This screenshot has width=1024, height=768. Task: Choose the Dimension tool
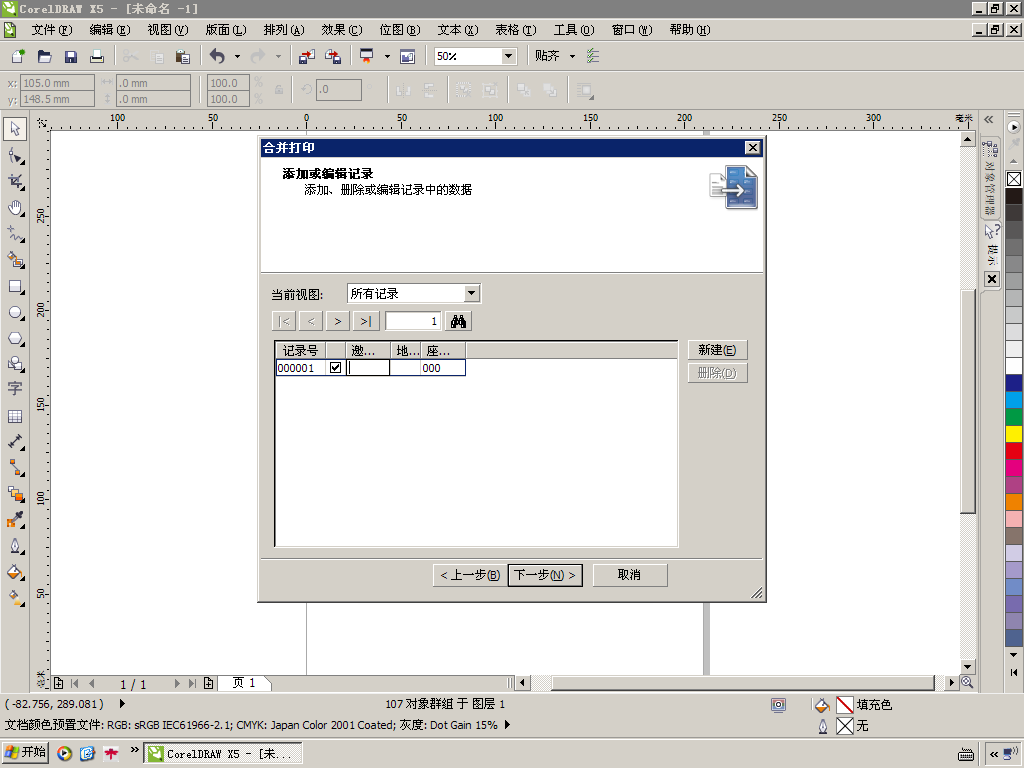pos(15,442)
